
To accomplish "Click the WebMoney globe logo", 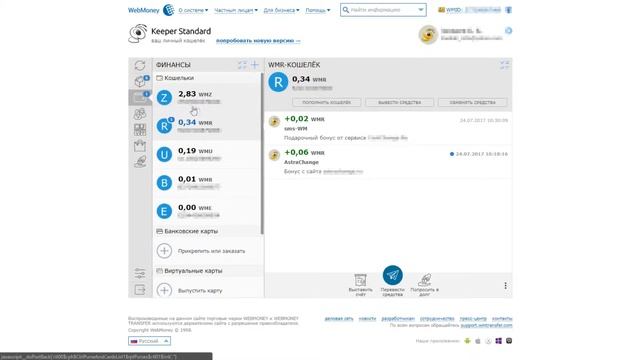I will [x=169, y=10].
